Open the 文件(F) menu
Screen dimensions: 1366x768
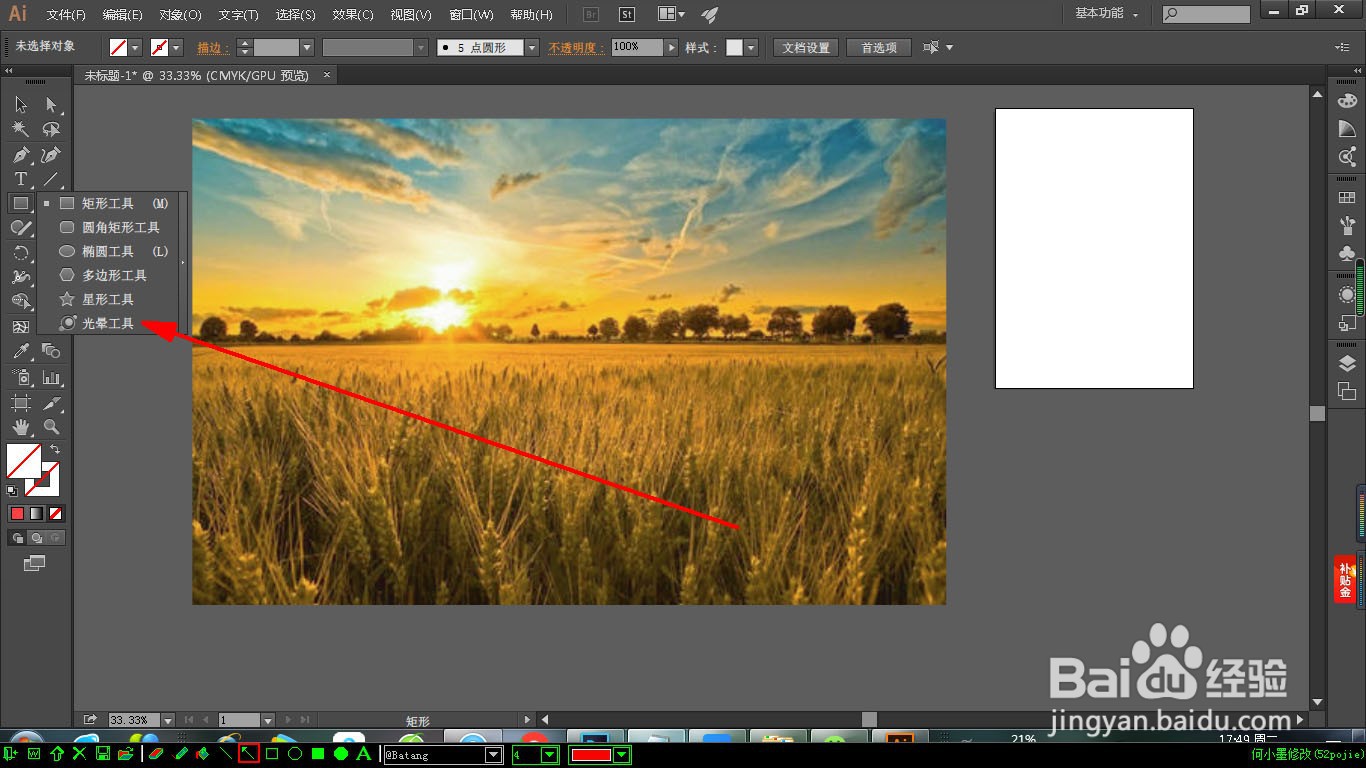[x=66, y=15]
